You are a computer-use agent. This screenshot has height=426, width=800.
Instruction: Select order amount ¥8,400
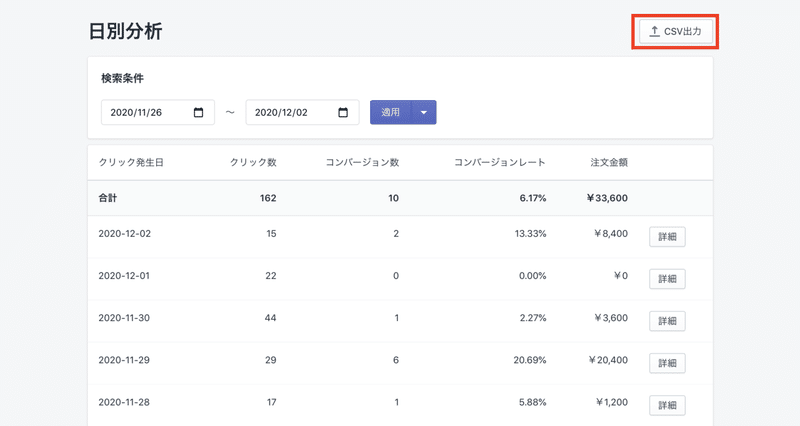611,234
